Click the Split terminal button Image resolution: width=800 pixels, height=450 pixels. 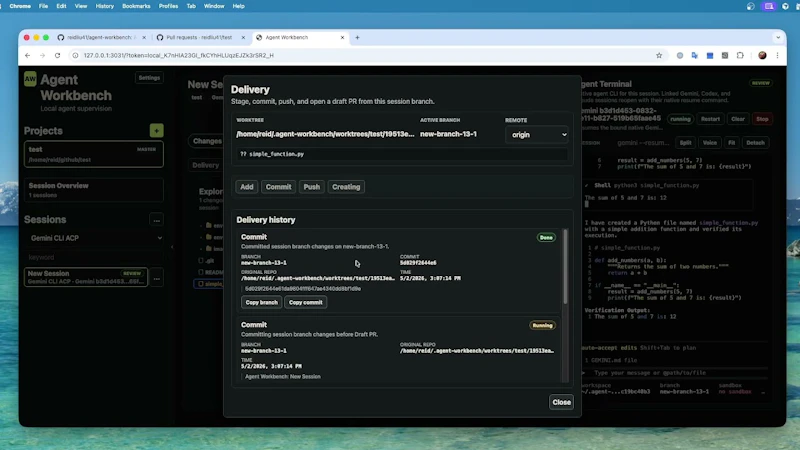[x=685, y=143]
